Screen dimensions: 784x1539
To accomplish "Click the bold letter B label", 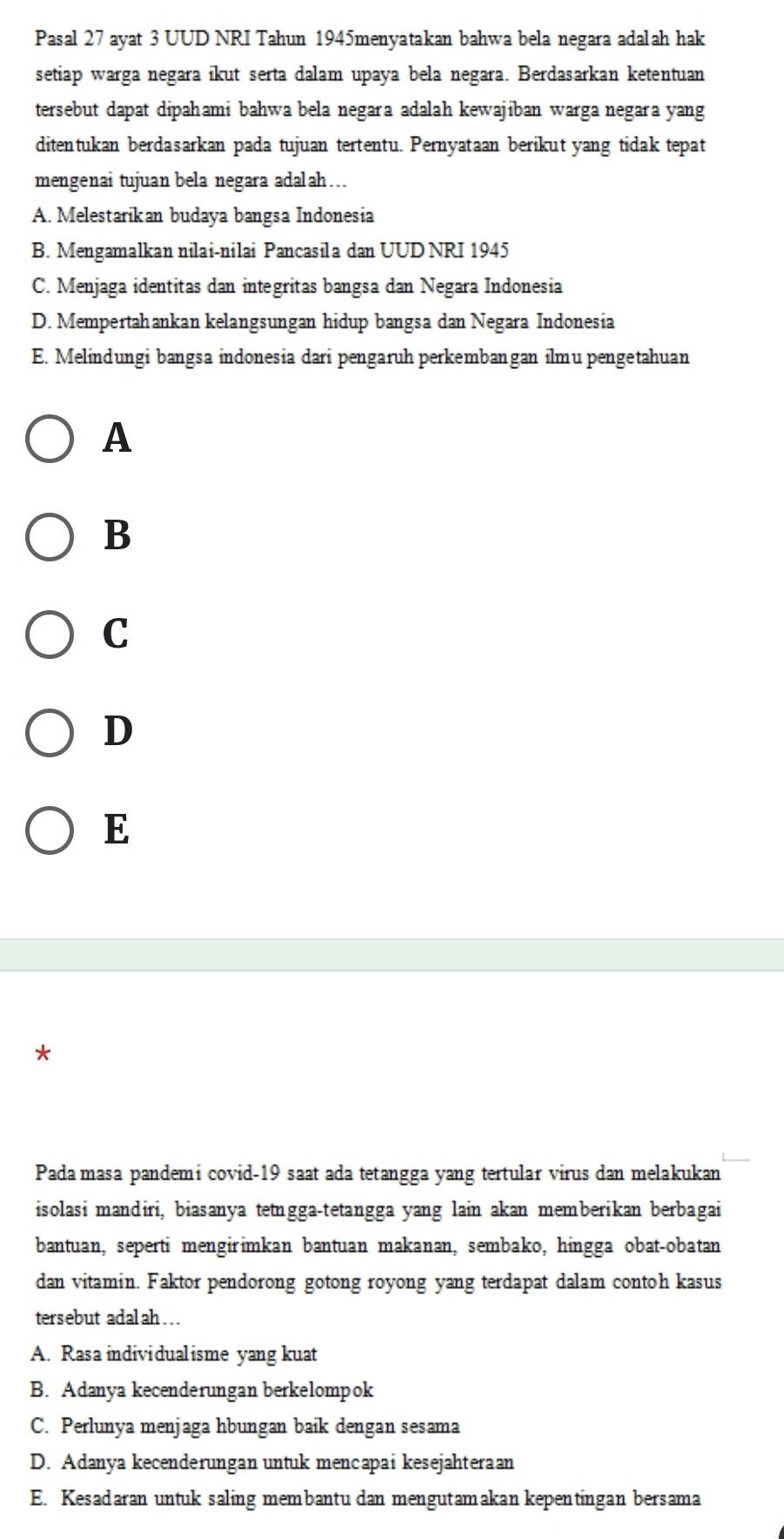I will tap(117, 536).
